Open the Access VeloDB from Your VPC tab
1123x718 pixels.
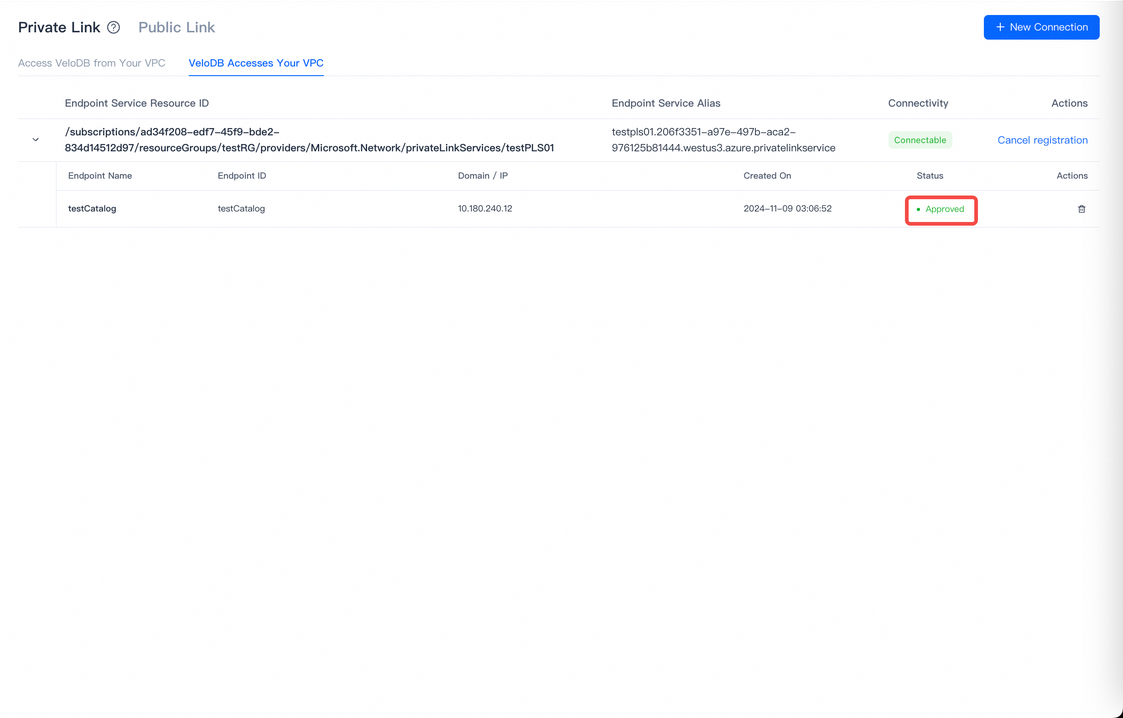coord(91,62)
